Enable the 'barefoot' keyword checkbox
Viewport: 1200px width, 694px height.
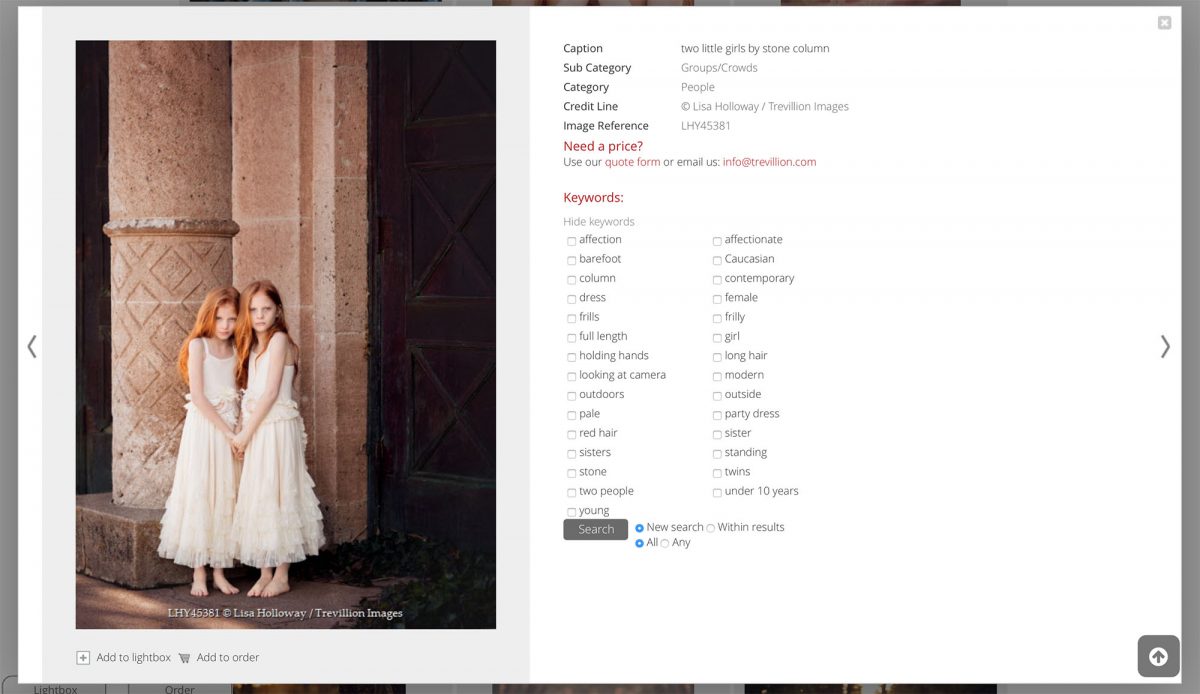click(572, 260)
